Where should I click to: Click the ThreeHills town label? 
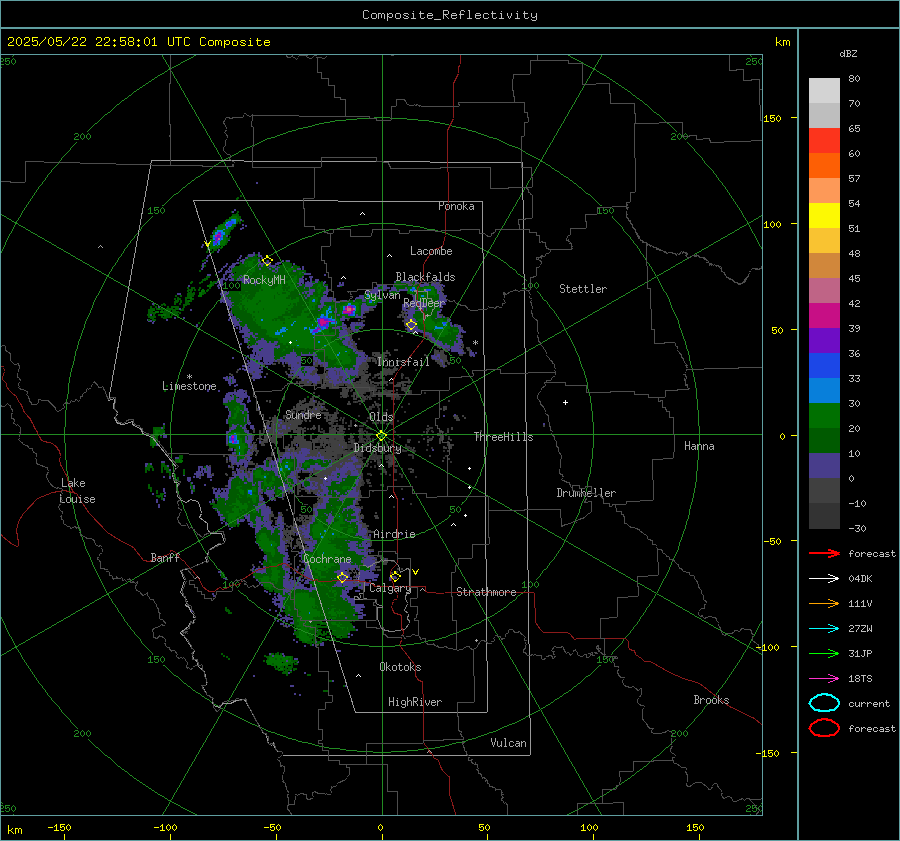click(503, 437)
